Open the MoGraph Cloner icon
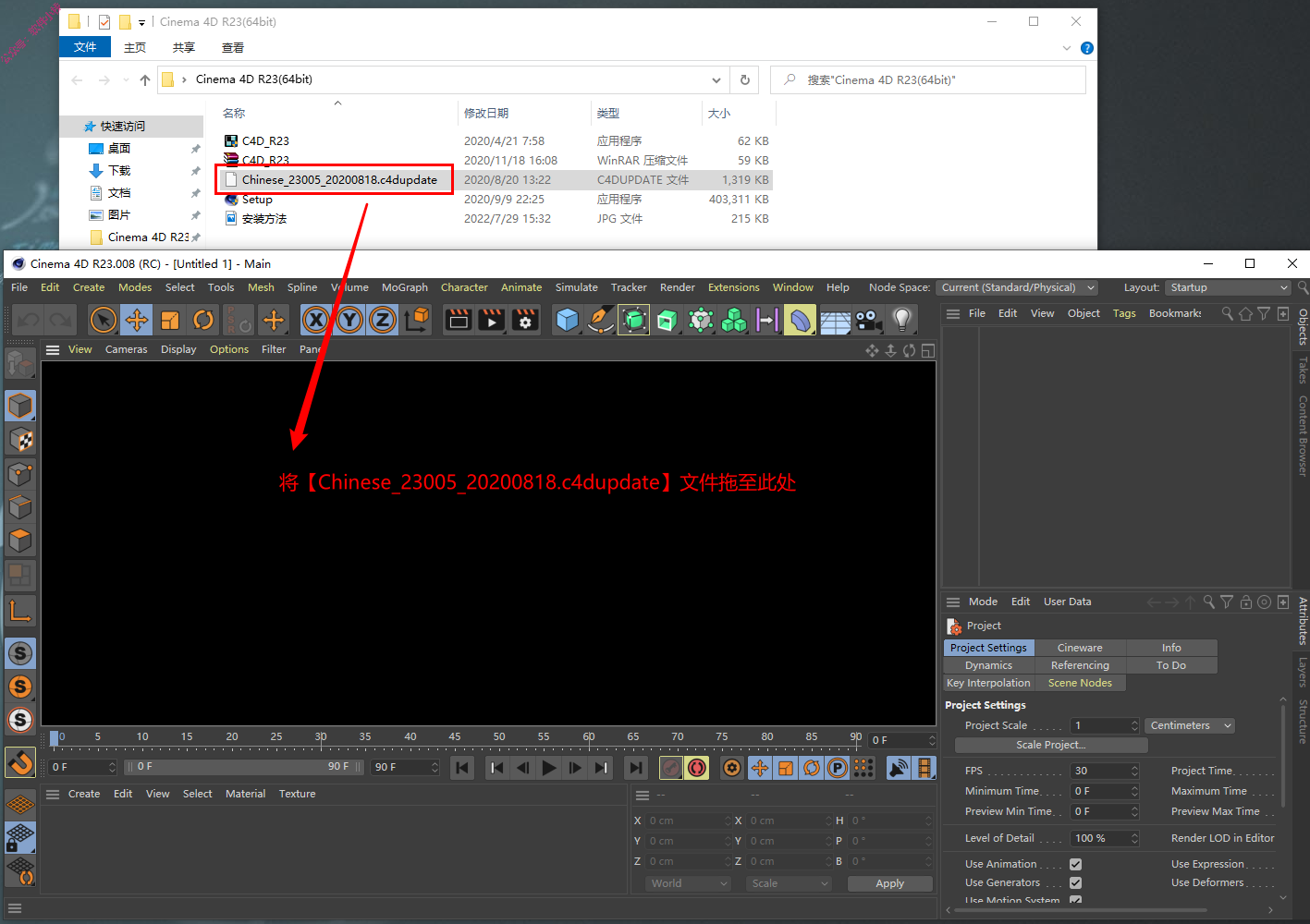 pos(734,321)
